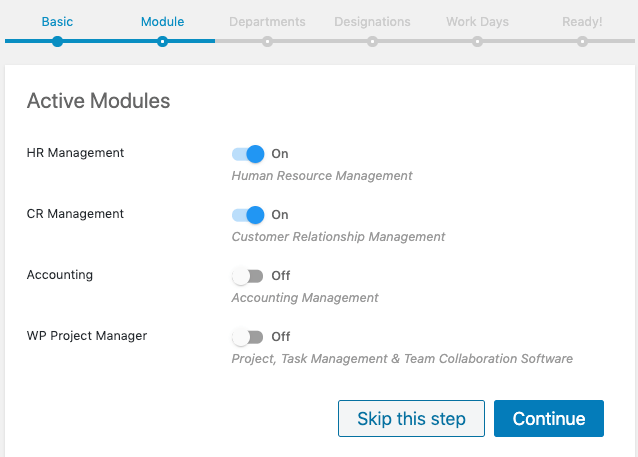This screenshot has width=638, height=457.
Task: Click the Departments progress dot
Action: [267, 42]
